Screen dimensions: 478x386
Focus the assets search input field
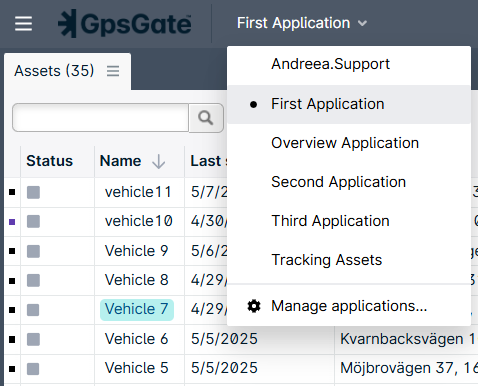coord(100,118)
